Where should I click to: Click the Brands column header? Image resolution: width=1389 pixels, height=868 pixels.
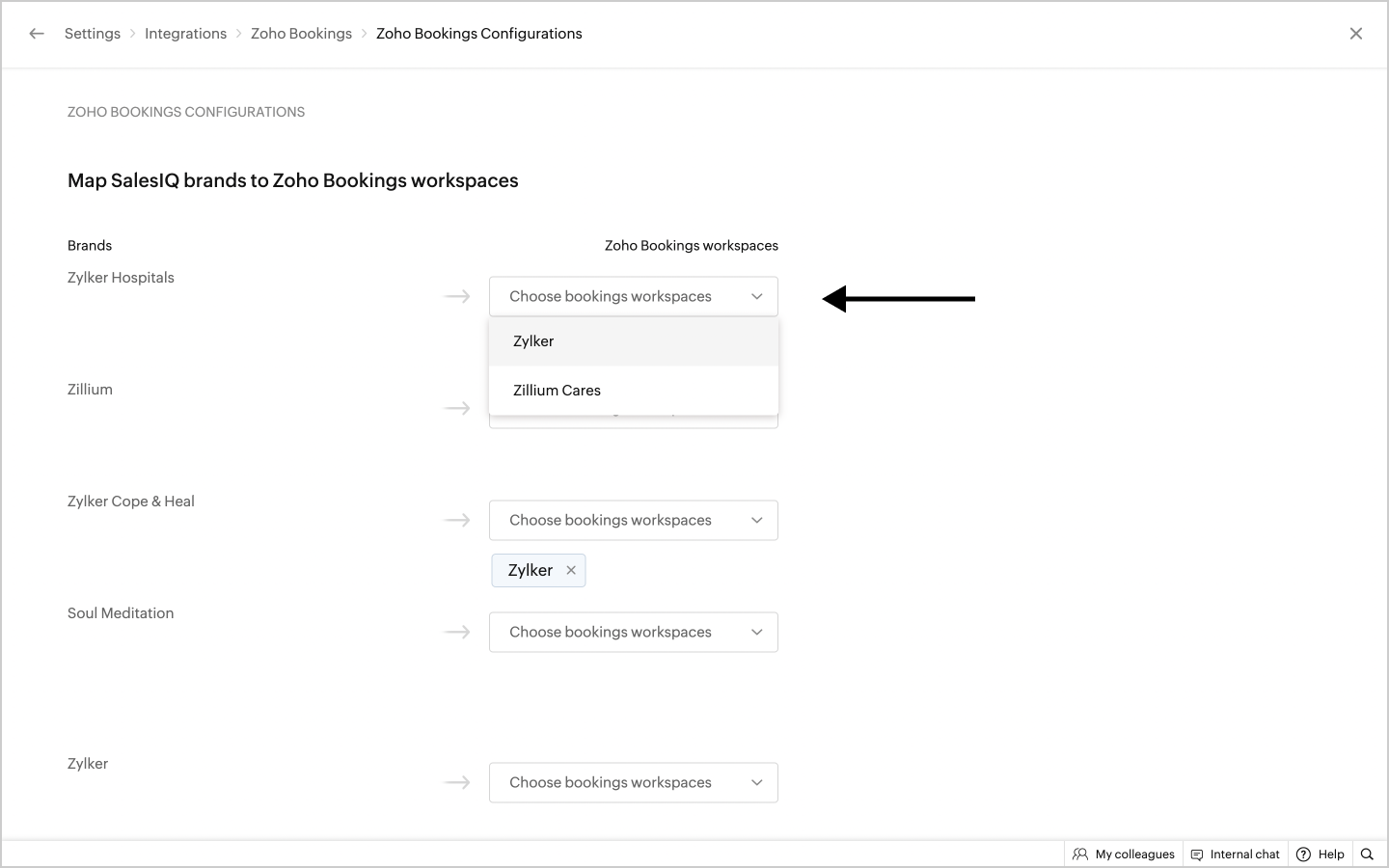[x=90, y=246]
